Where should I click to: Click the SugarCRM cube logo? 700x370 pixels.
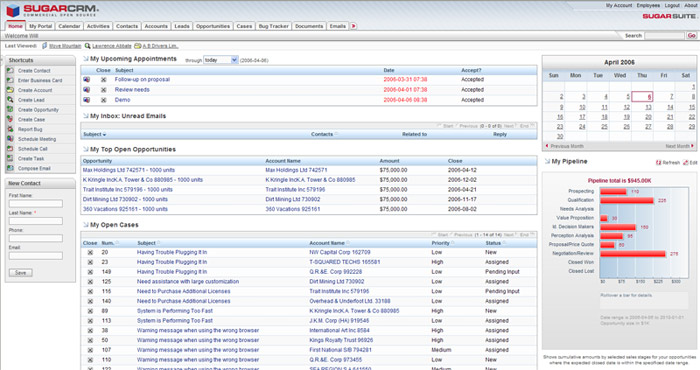click(x=13, y=11)
